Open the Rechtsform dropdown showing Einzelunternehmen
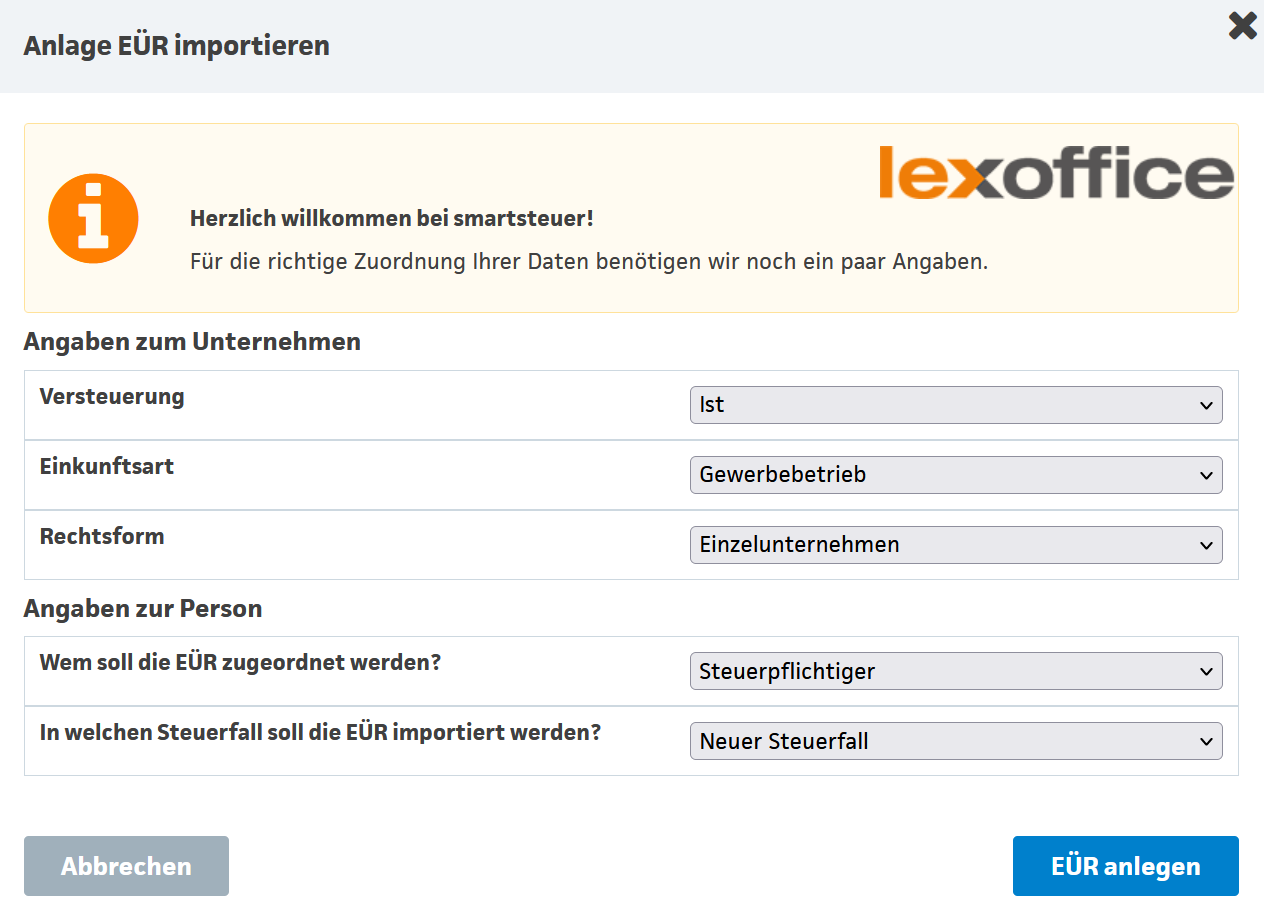1264x919 pixels. (x=955, y=545)
